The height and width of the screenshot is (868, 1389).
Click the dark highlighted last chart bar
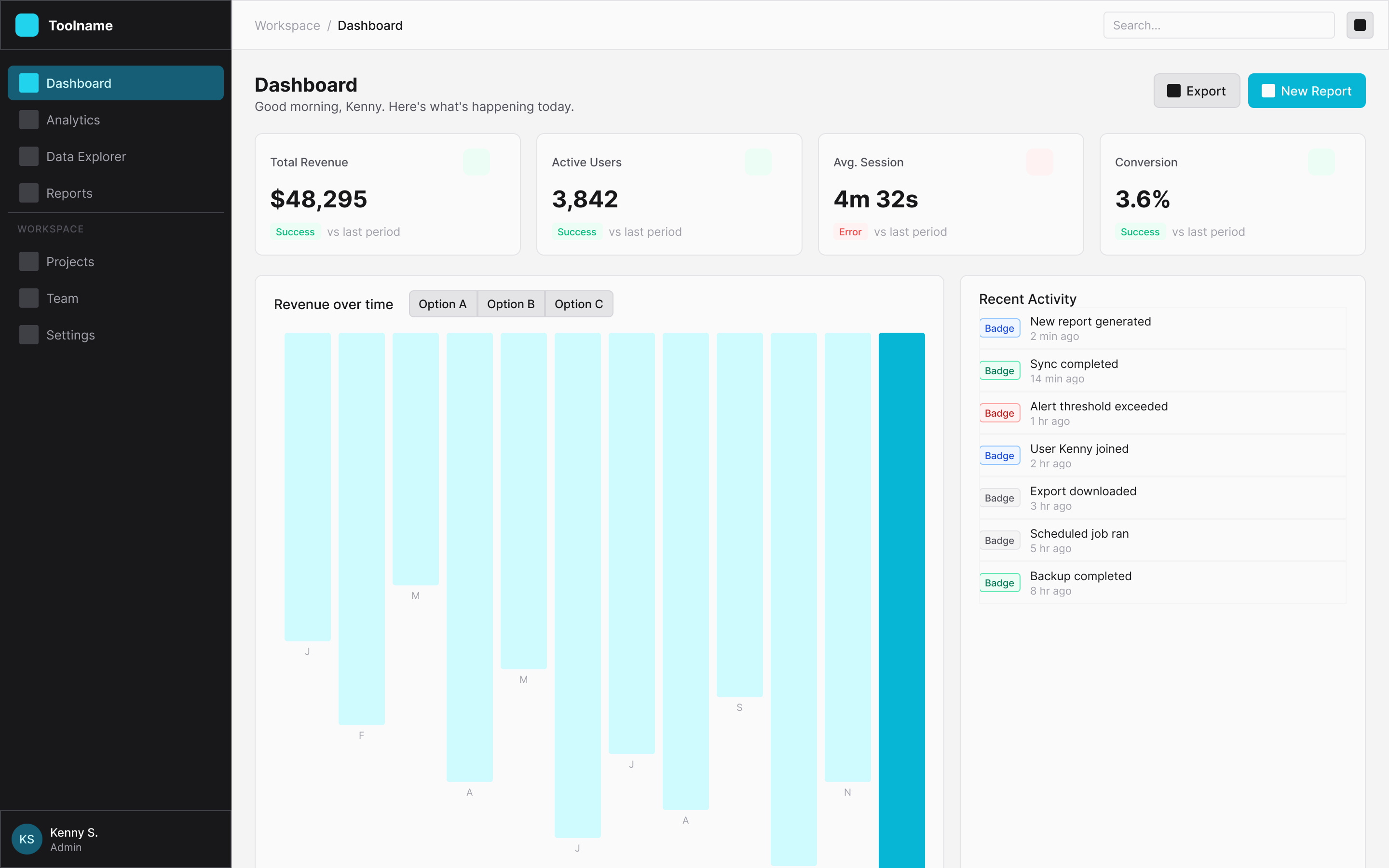(901, 597)
